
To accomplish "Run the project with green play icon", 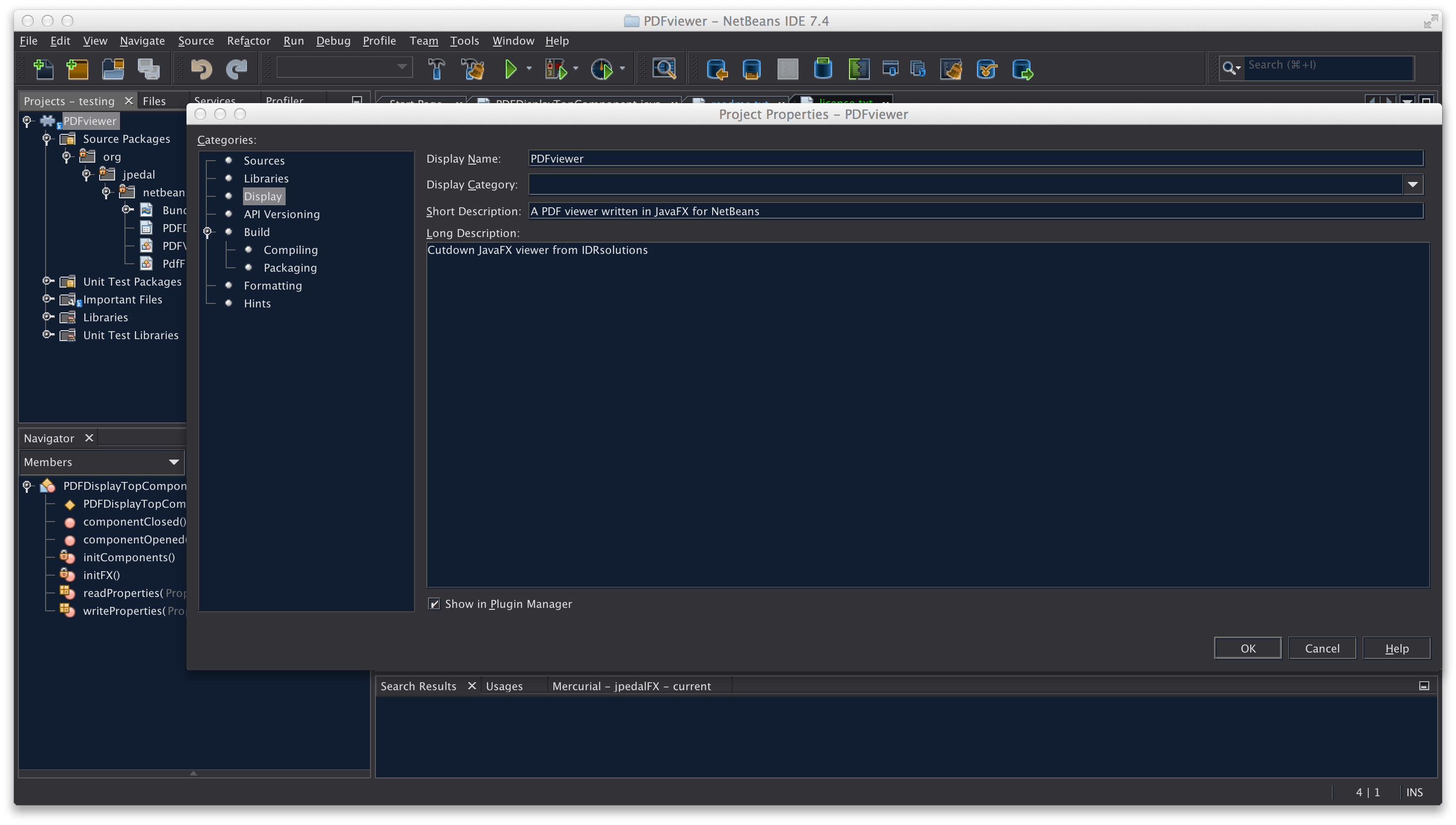I will [x=511, y=69].
